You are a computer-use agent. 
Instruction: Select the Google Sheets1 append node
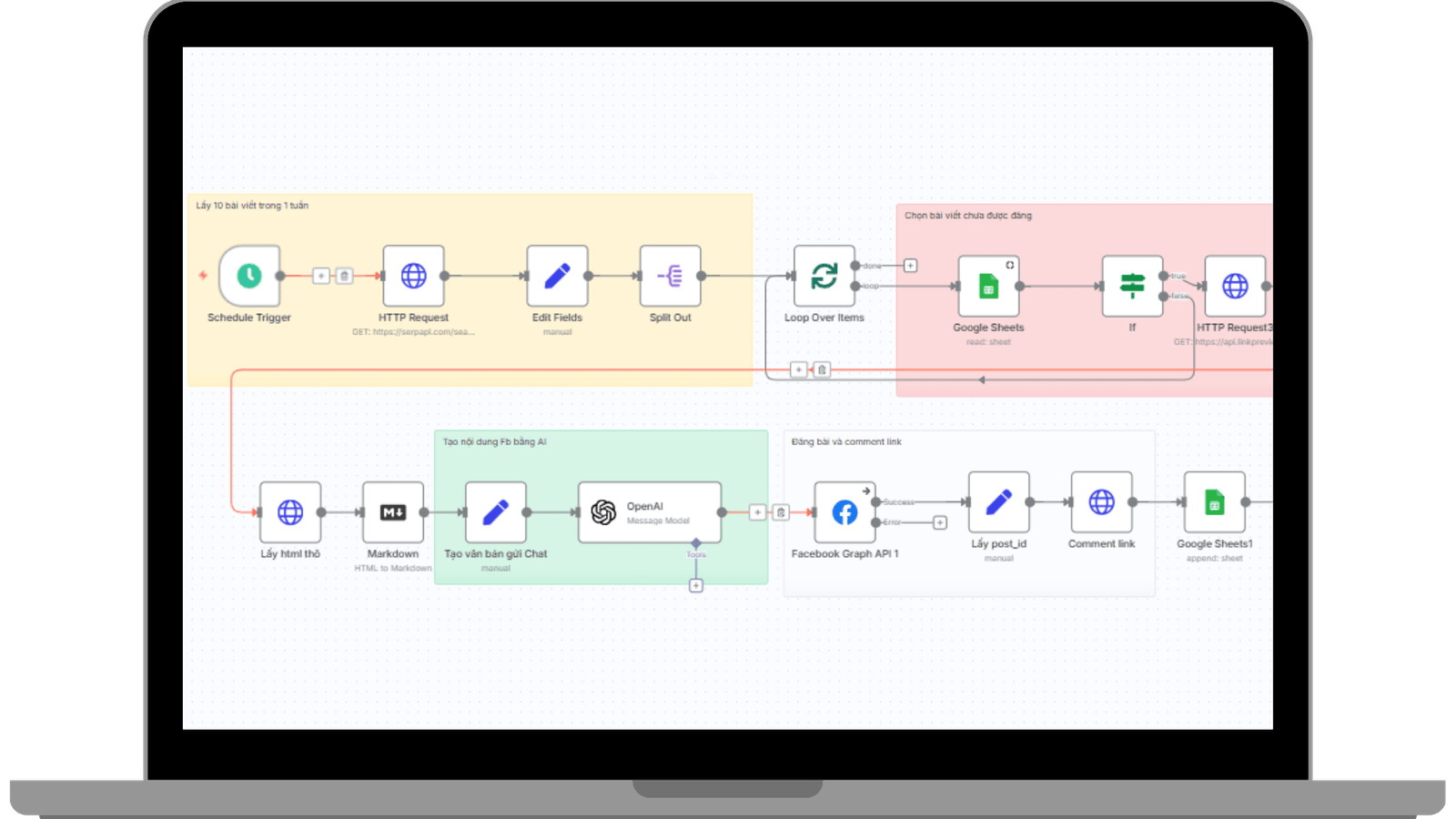(x=1214, y=502)
